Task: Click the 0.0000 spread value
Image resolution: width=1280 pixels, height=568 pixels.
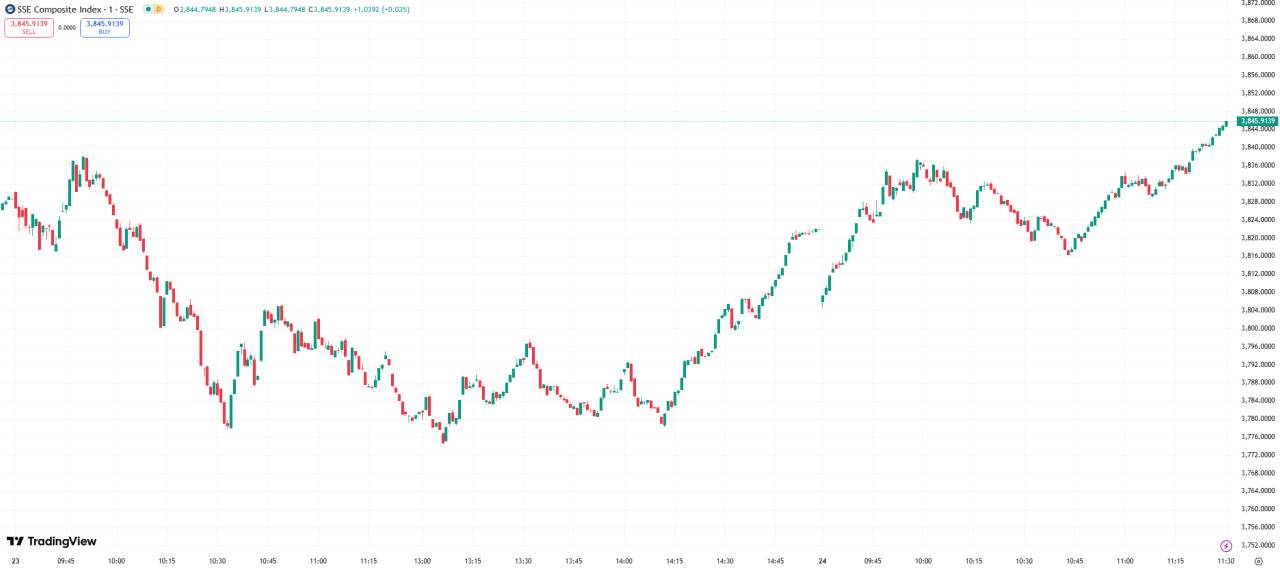Action: pos(67,28)
